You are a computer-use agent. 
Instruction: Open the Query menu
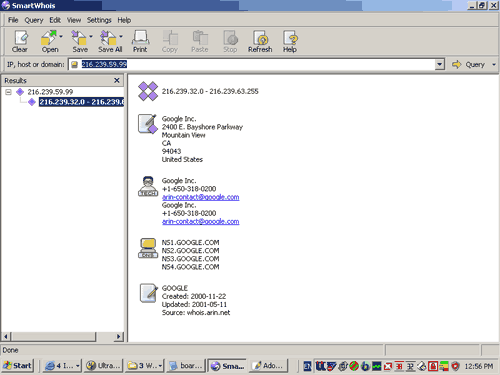(x=34, y=20)
